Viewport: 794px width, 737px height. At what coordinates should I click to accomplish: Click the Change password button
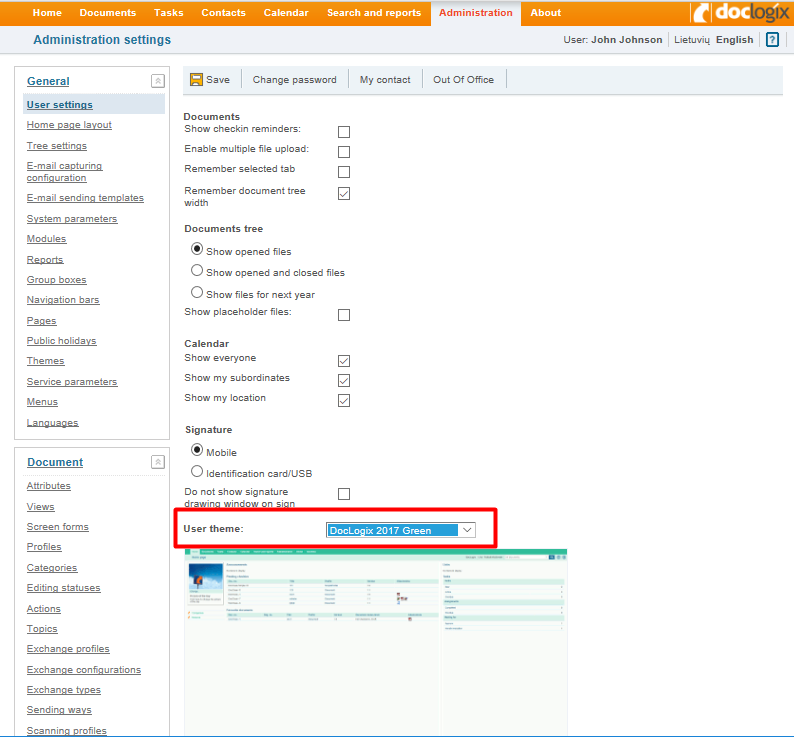(x=294, y=80)
